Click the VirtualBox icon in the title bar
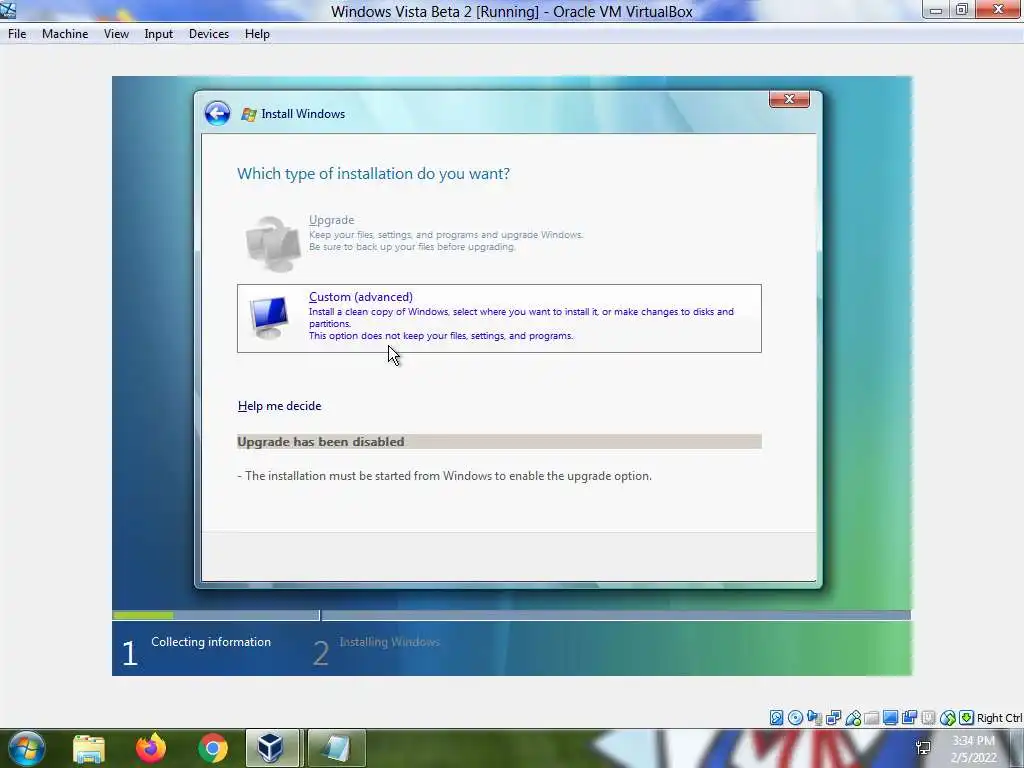The width and height of the screenshot is (1024, 768). click(8, 10)
